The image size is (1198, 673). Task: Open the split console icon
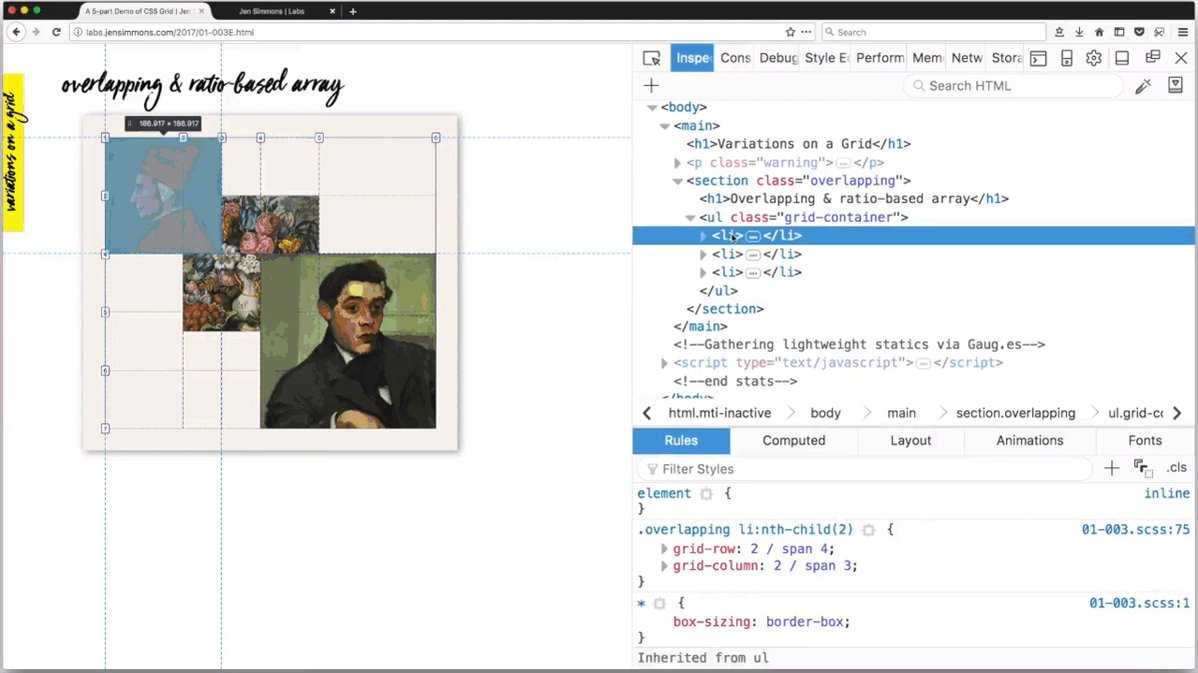click(1038, 58)
